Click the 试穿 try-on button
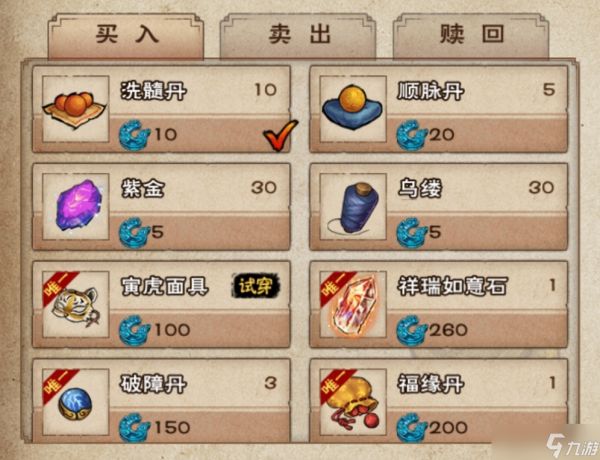This screenshot has width=600, height=460. tap(256, 286)
